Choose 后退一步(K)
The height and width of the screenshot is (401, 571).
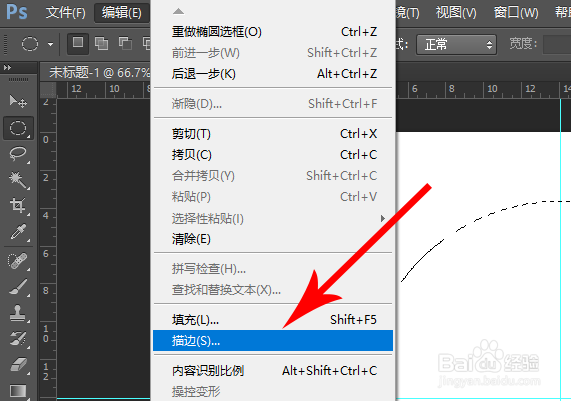[273, 74]
